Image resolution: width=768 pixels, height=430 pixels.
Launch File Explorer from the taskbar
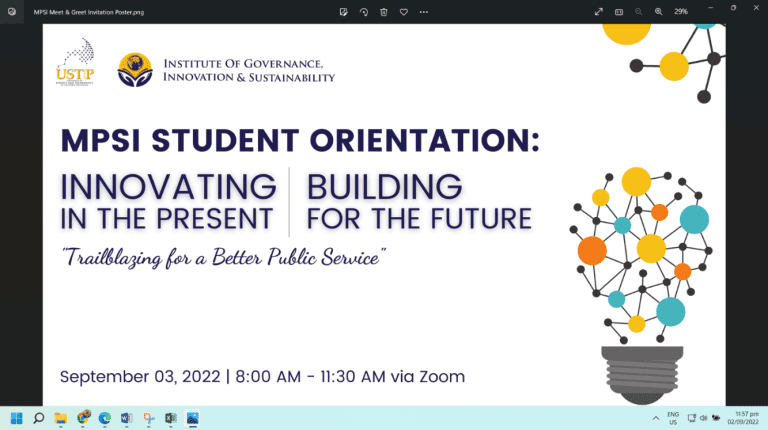(x=60, y=417)
